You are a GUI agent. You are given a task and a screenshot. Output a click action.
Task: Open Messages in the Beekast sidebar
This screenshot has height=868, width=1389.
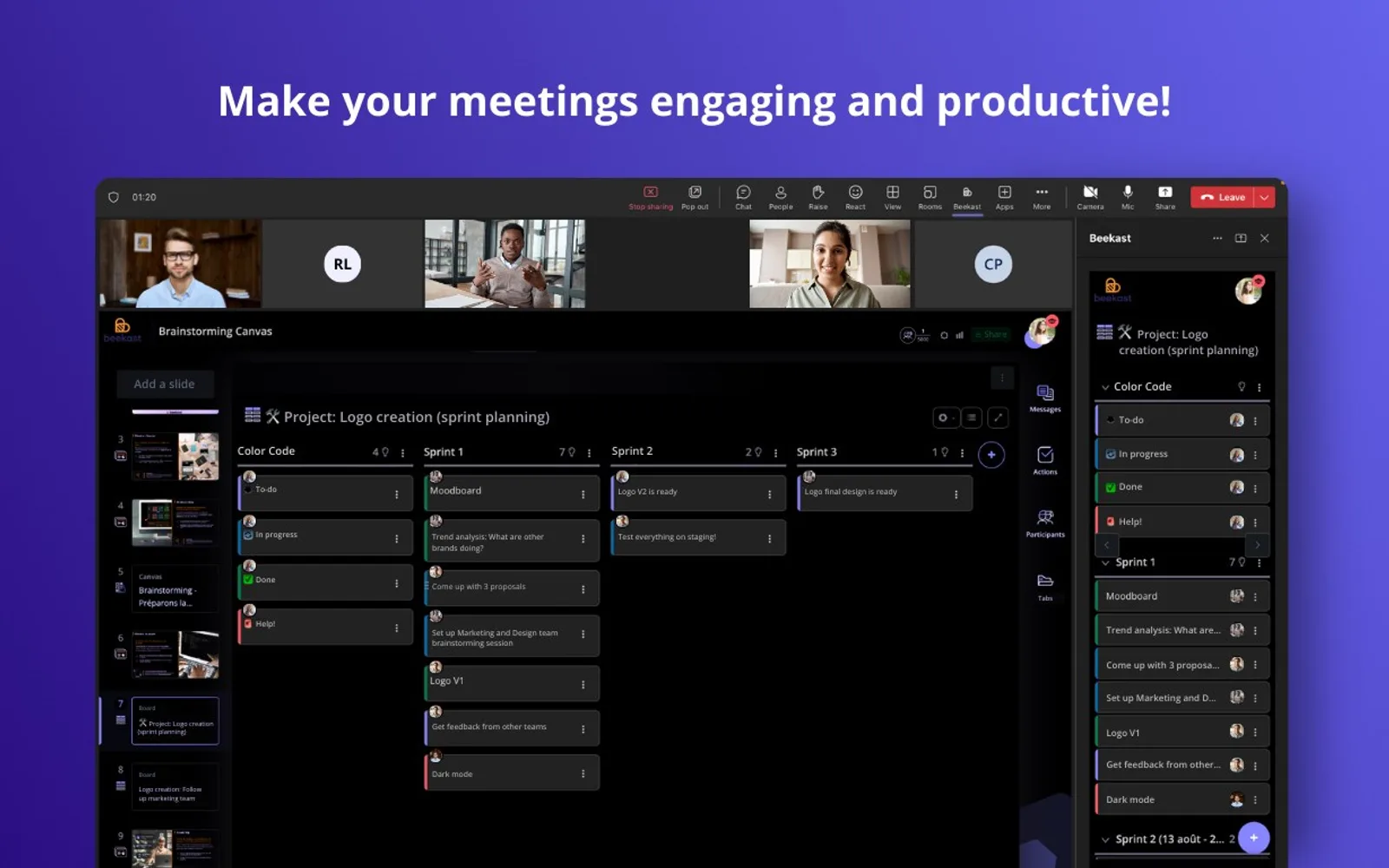[x=1045, y=398]
